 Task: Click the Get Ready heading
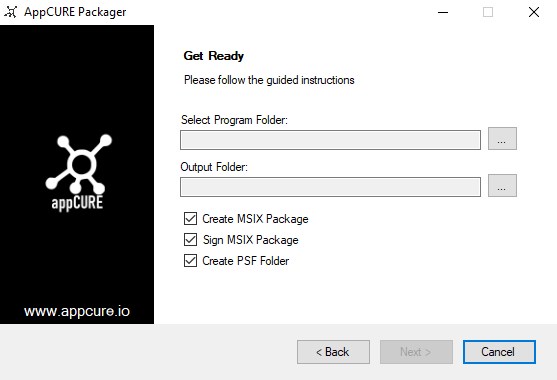click(213, 56)
